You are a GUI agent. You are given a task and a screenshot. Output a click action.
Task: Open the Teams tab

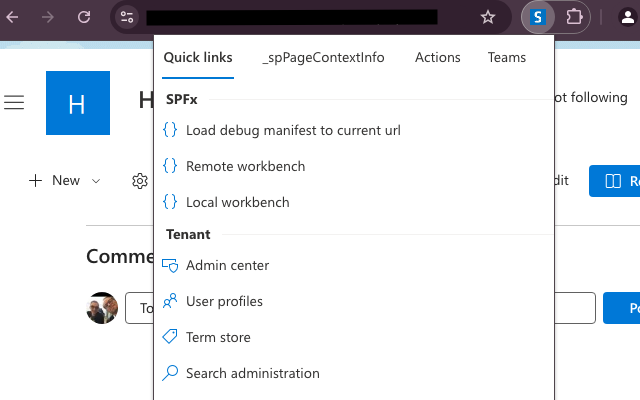pos(506,58)
